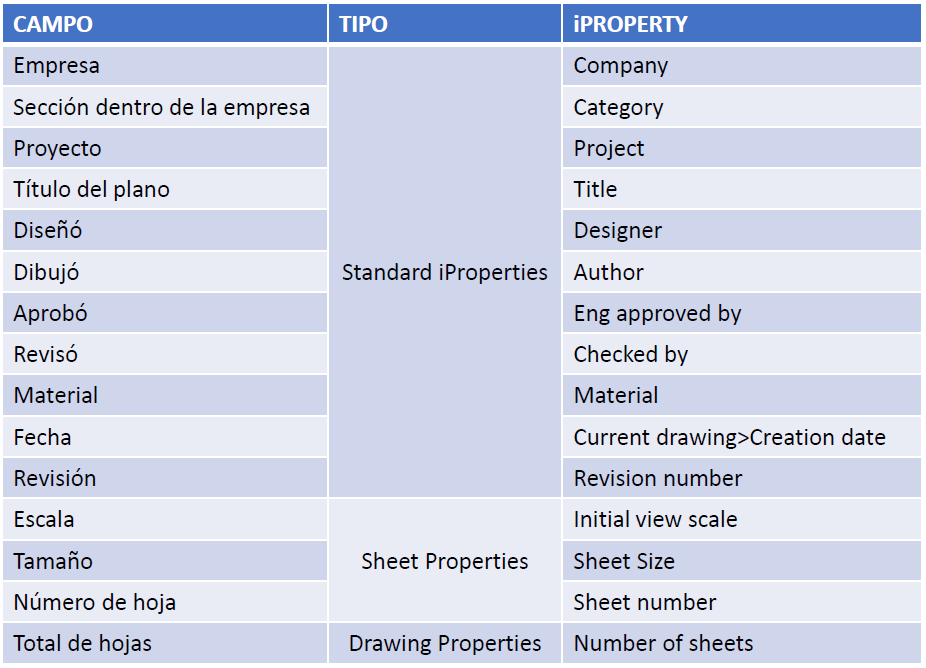Select the 'Sección dentro de la empresa' cell
This screenshot has height=668, width=926.
[x=161, y=107]
